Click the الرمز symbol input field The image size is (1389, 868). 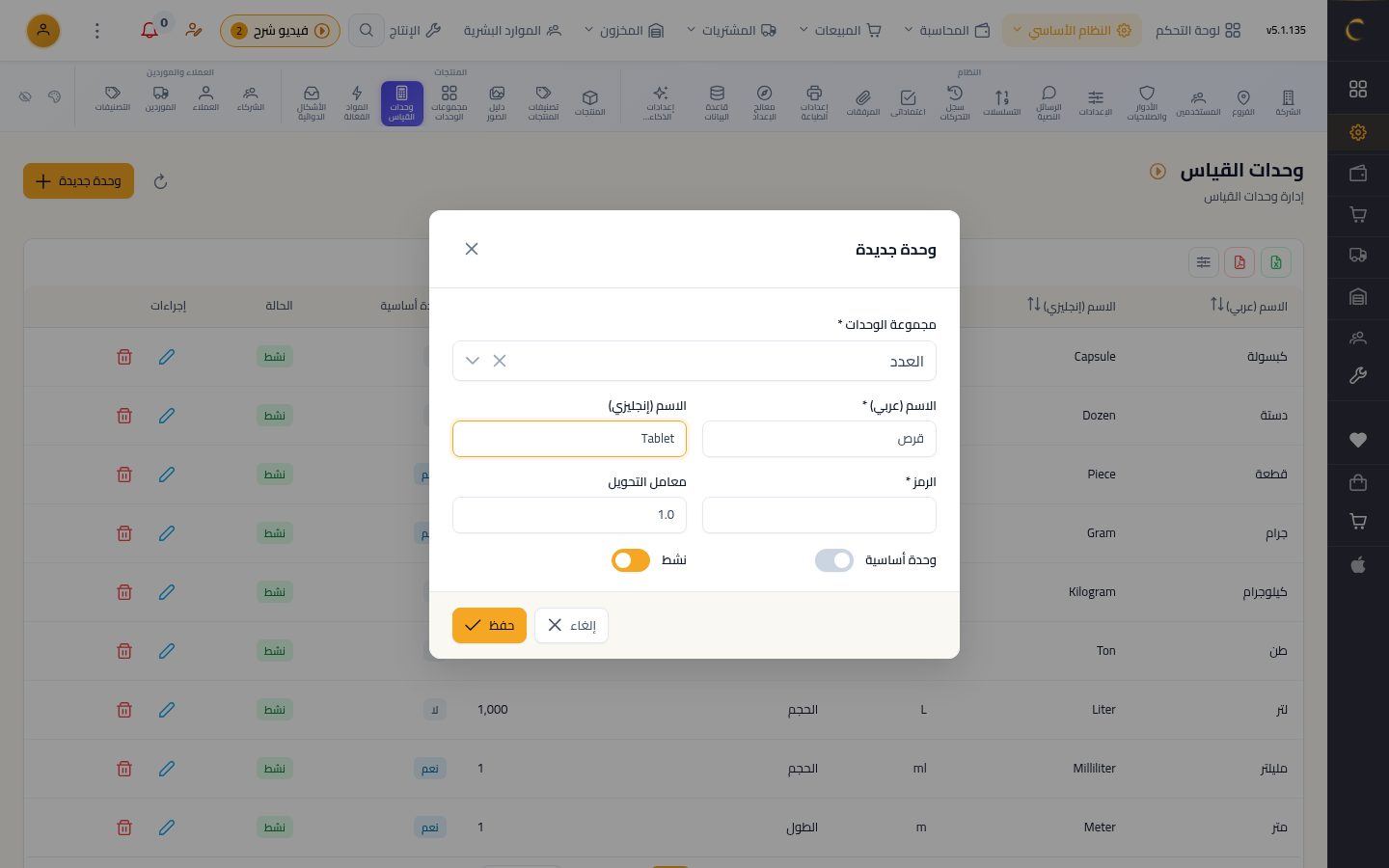pyautogui.click(x=819, y=515)
